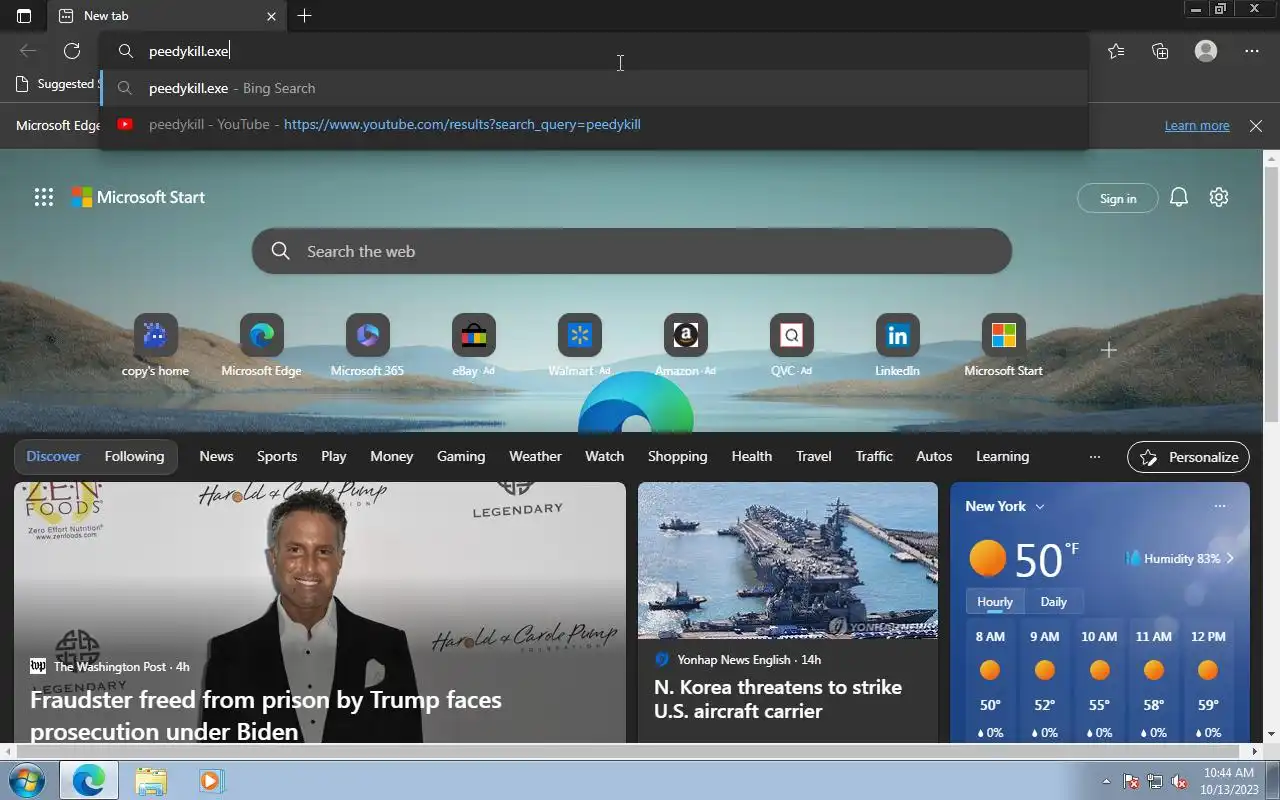Screen dimensions: 1280x800
Task: Select the Daily forecast tab
Action: pos(1053,601)
